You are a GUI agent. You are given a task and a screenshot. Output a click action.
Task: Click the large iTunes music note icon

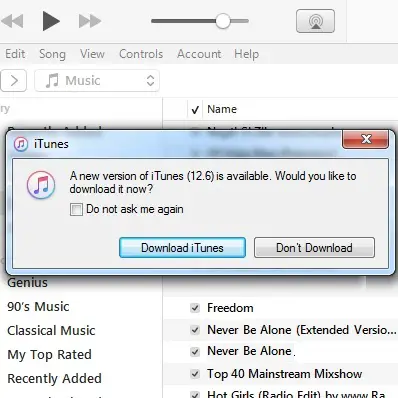(x=41, y=185)
